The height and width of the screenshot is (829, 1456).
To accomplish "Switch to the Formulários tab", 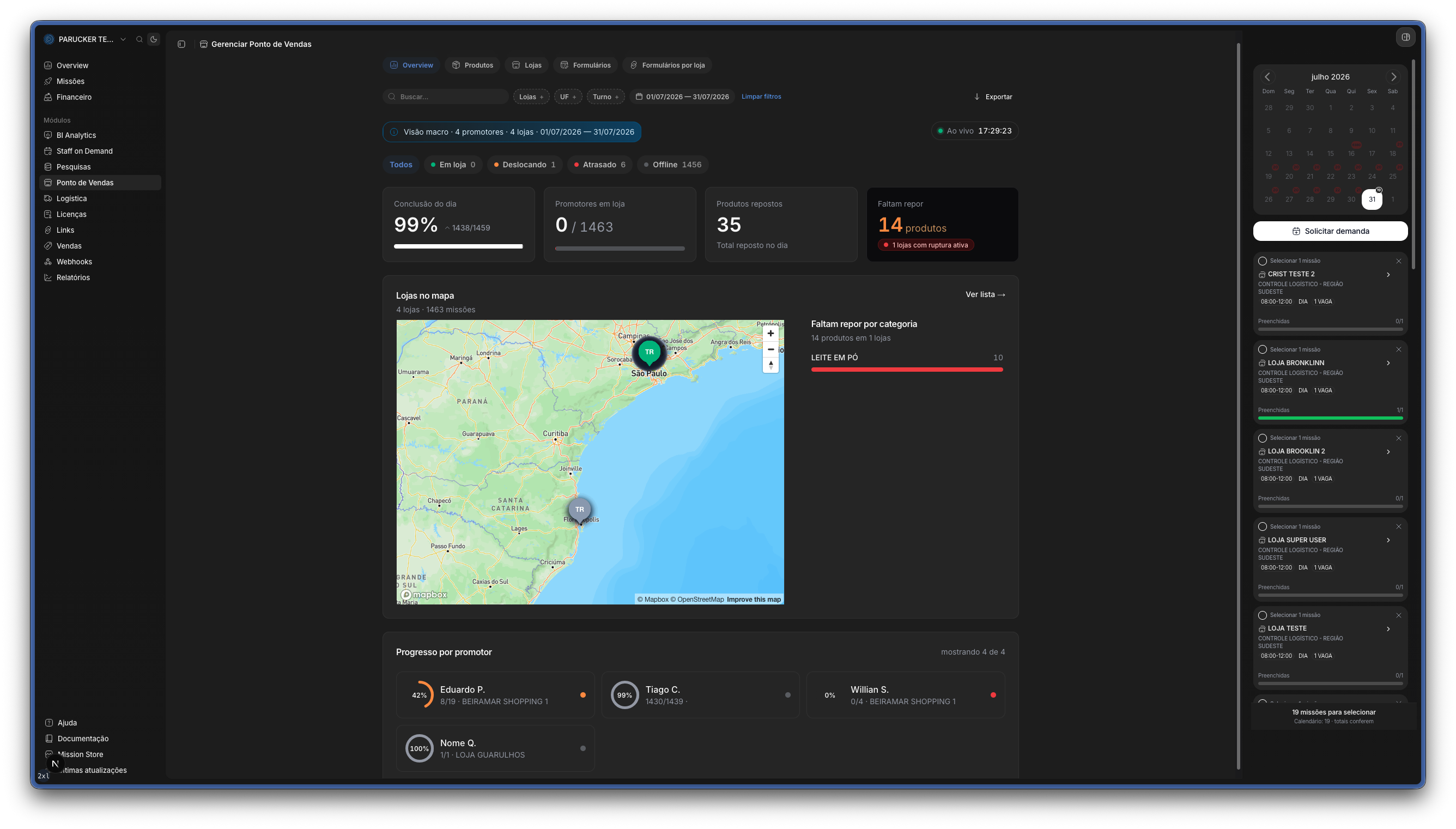I will 586,65.
